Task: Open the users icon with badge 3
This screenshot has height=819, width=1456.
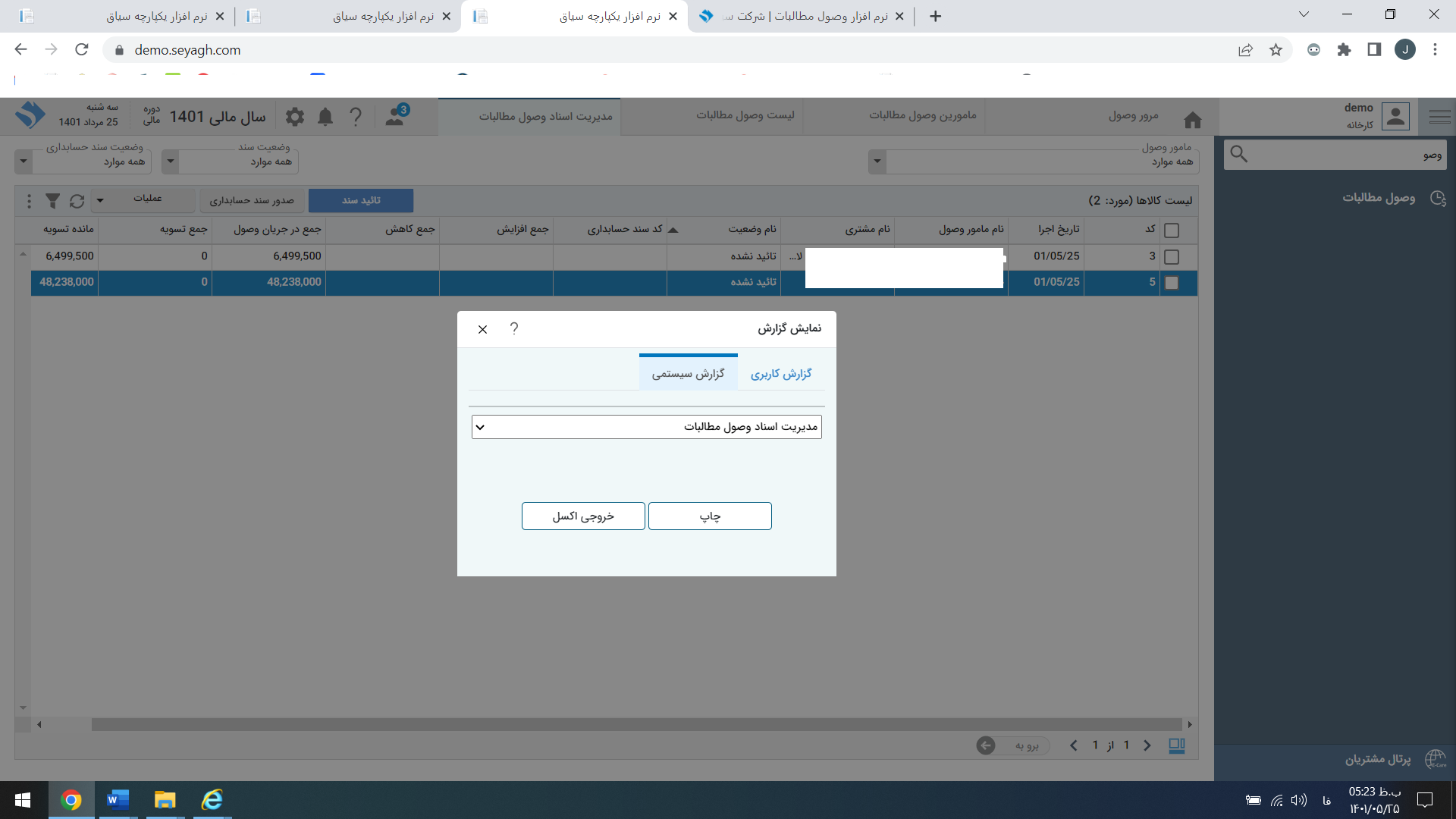Action: tap(395, 116)
